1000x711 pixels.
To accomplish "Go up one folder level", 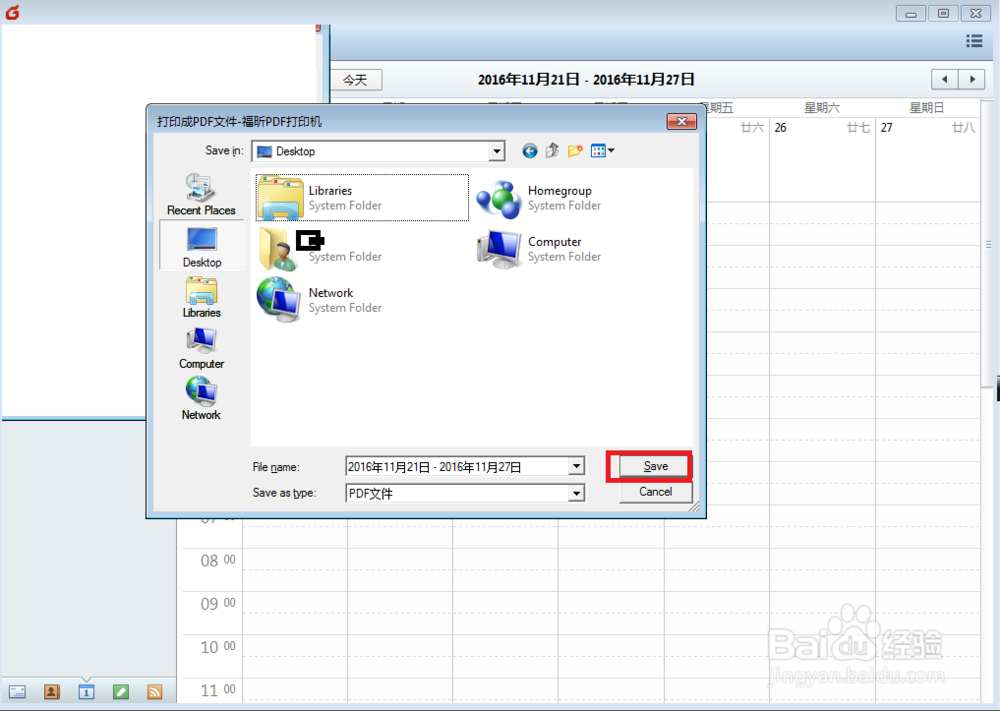I will pyautogui.click(x=552, y=151).
